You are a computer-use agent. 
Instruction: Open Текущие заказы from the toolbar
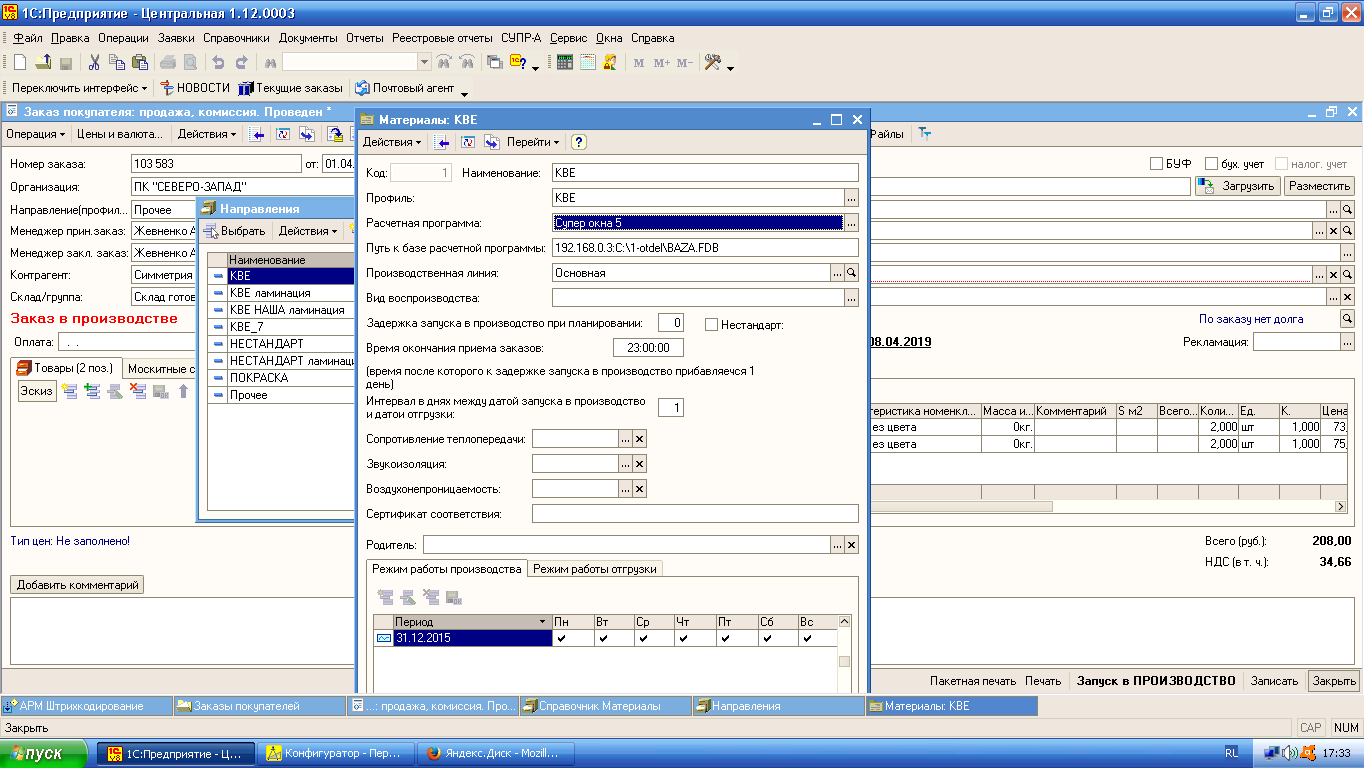291,88
